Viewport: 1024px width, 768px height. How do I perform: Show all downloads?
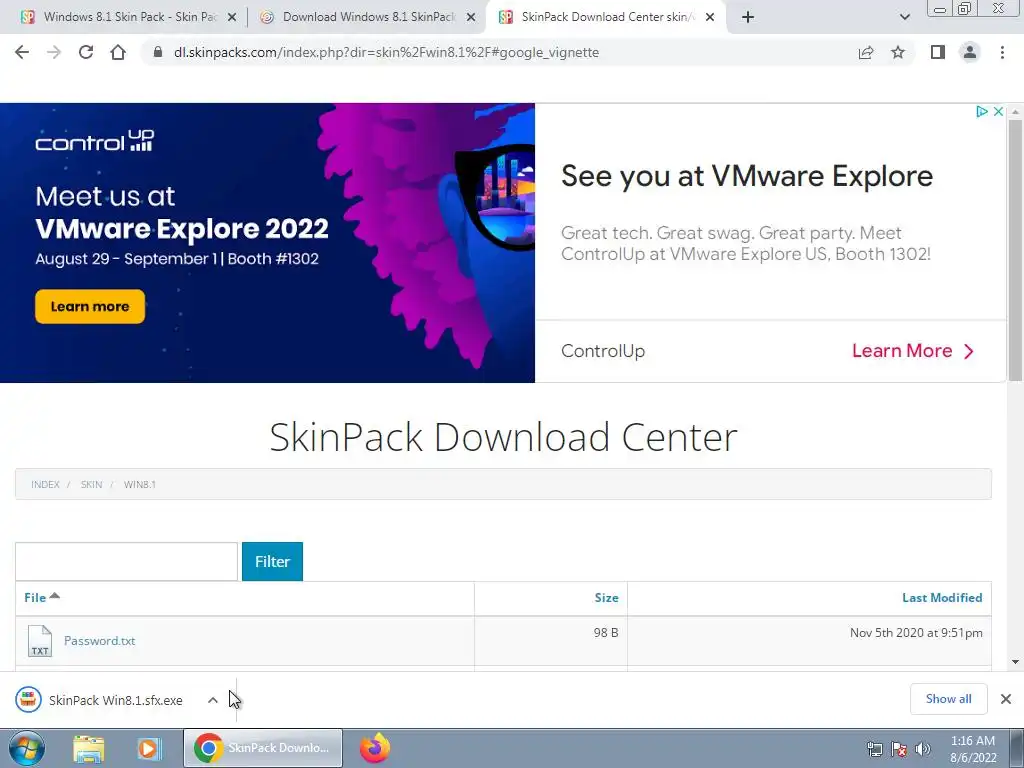click(948, 699)
